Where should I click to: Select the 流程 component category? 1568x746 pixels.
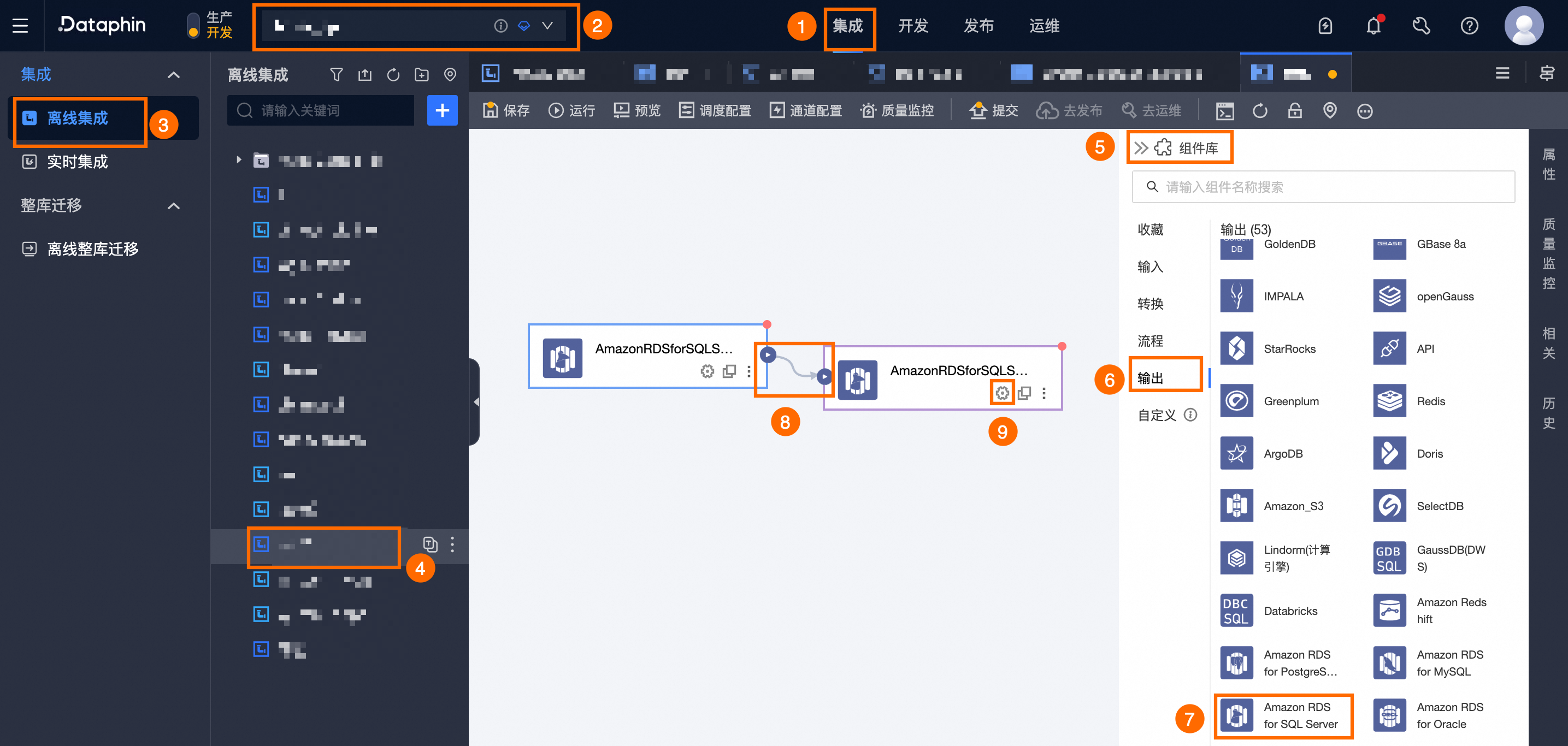point(1151,341)
